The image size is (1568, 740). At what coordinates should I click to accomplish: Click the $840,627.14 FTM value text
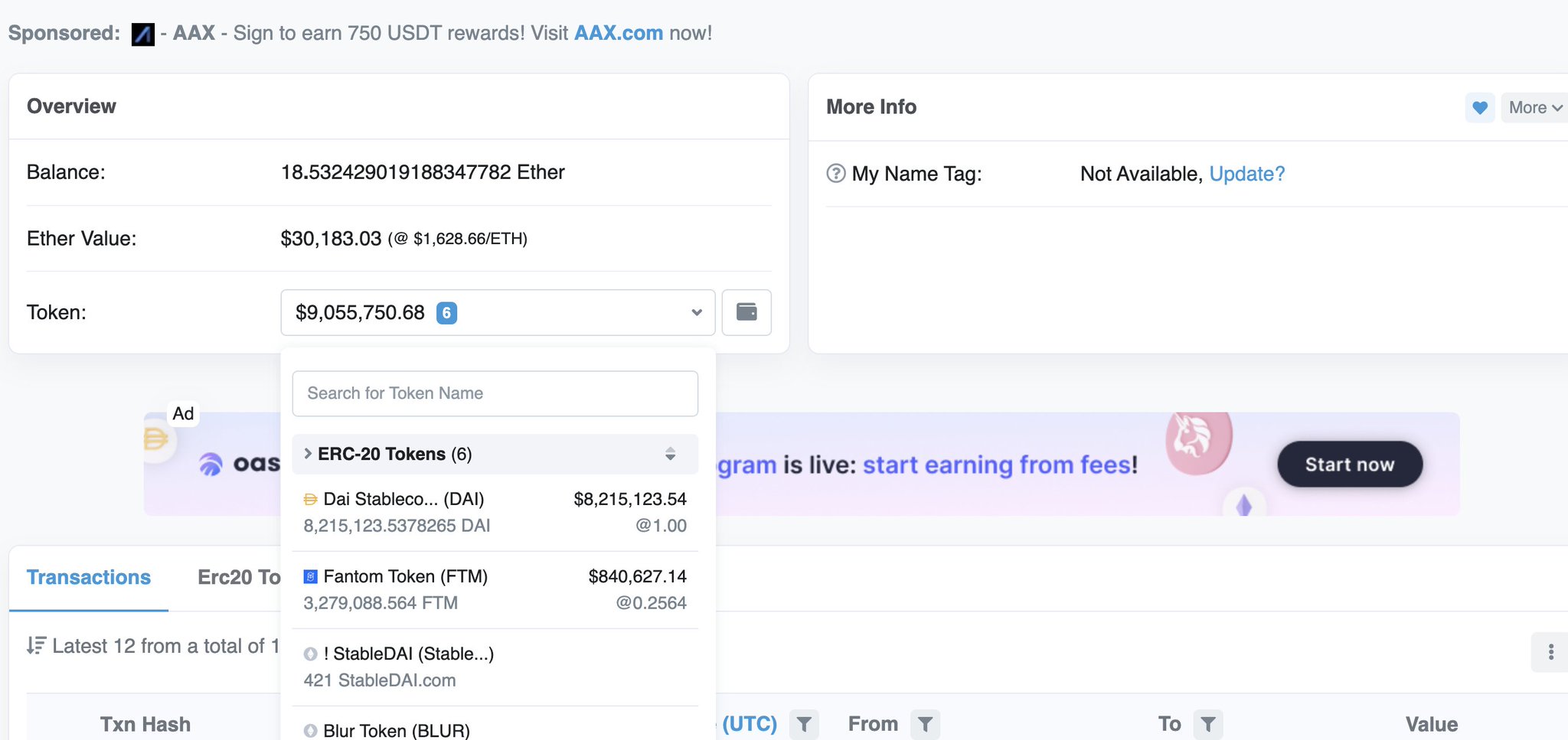[x=637, y=576]
